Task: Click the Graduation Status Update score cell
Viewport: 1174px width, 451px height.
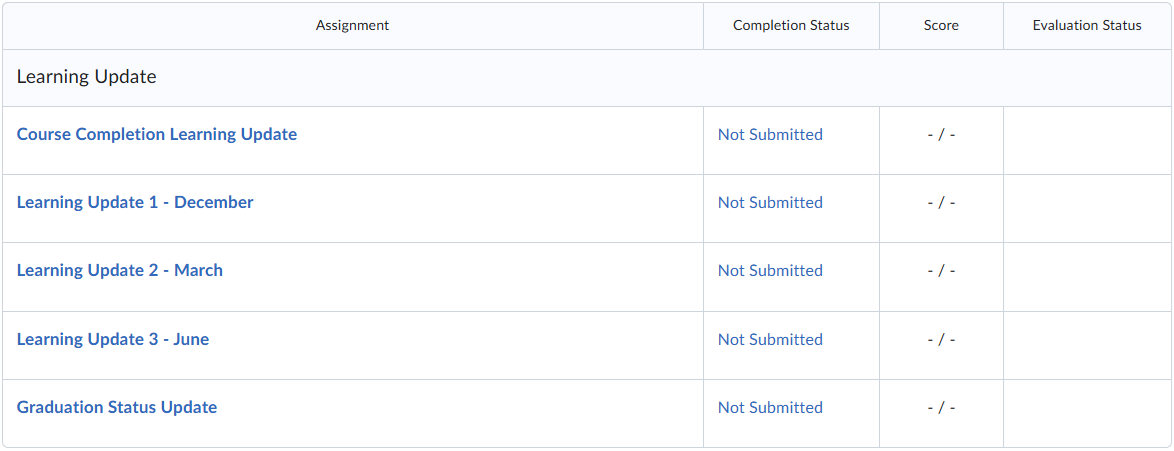Action: coord(941,407)
